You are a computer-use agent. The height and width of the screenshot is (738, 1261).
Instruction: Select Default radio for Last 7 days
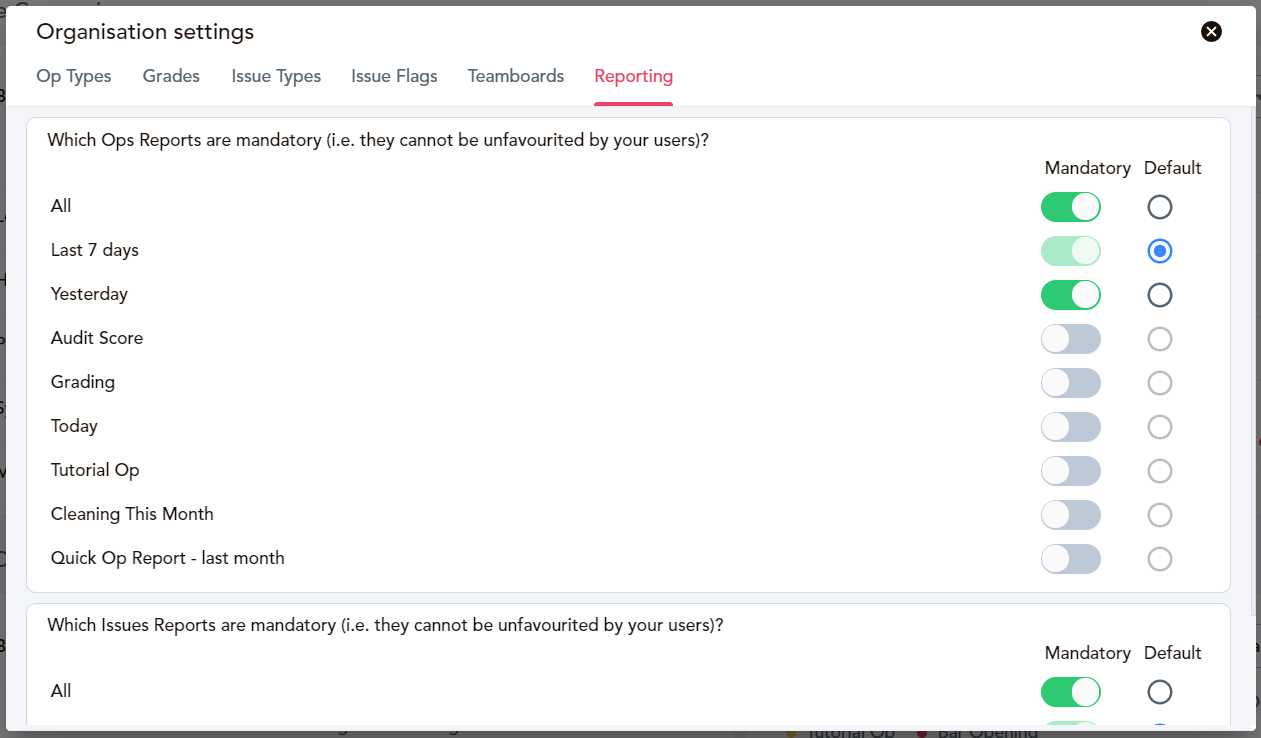tap(1160, 251)
